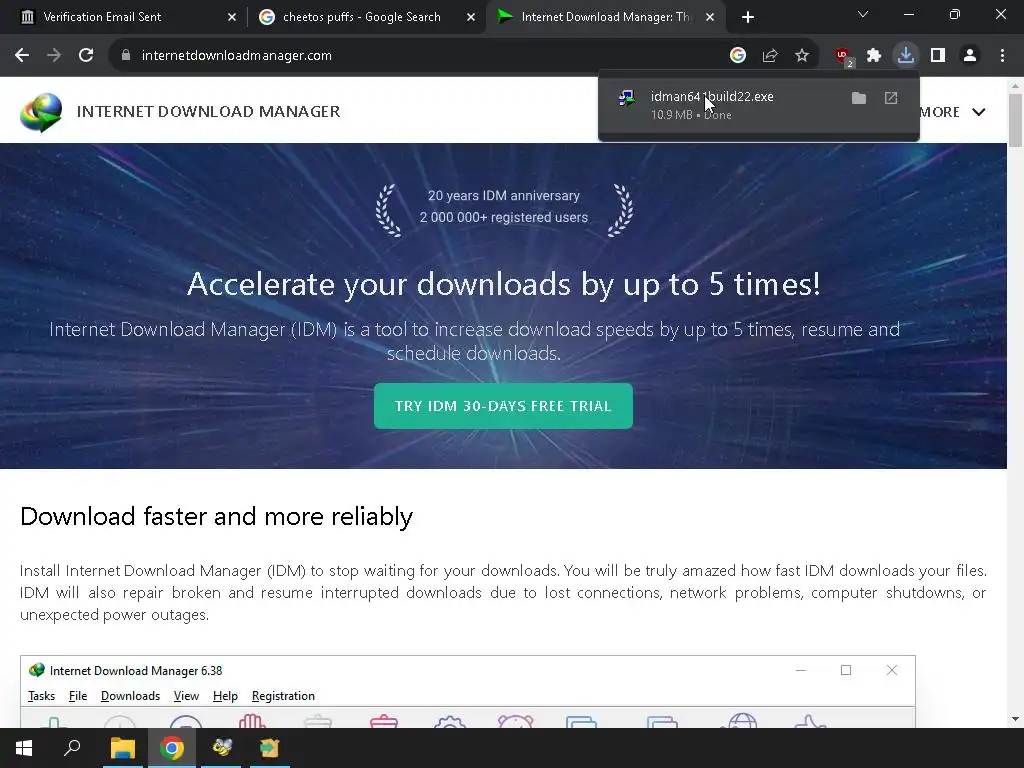This screenshot has width=1024, height=768.
Task: Click the padlock site info icon
Action: click(x=126, y=56)
